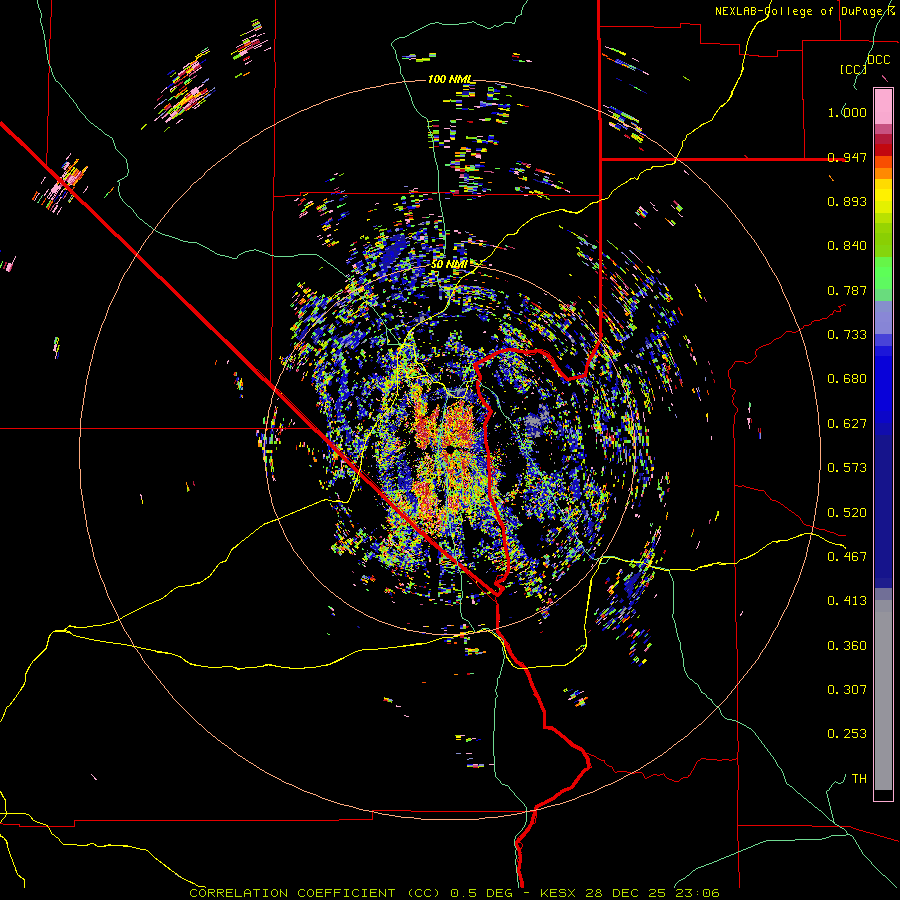Select the 0.467 legend value
Viewport: 900px width, 900px height.
[847, 557]
